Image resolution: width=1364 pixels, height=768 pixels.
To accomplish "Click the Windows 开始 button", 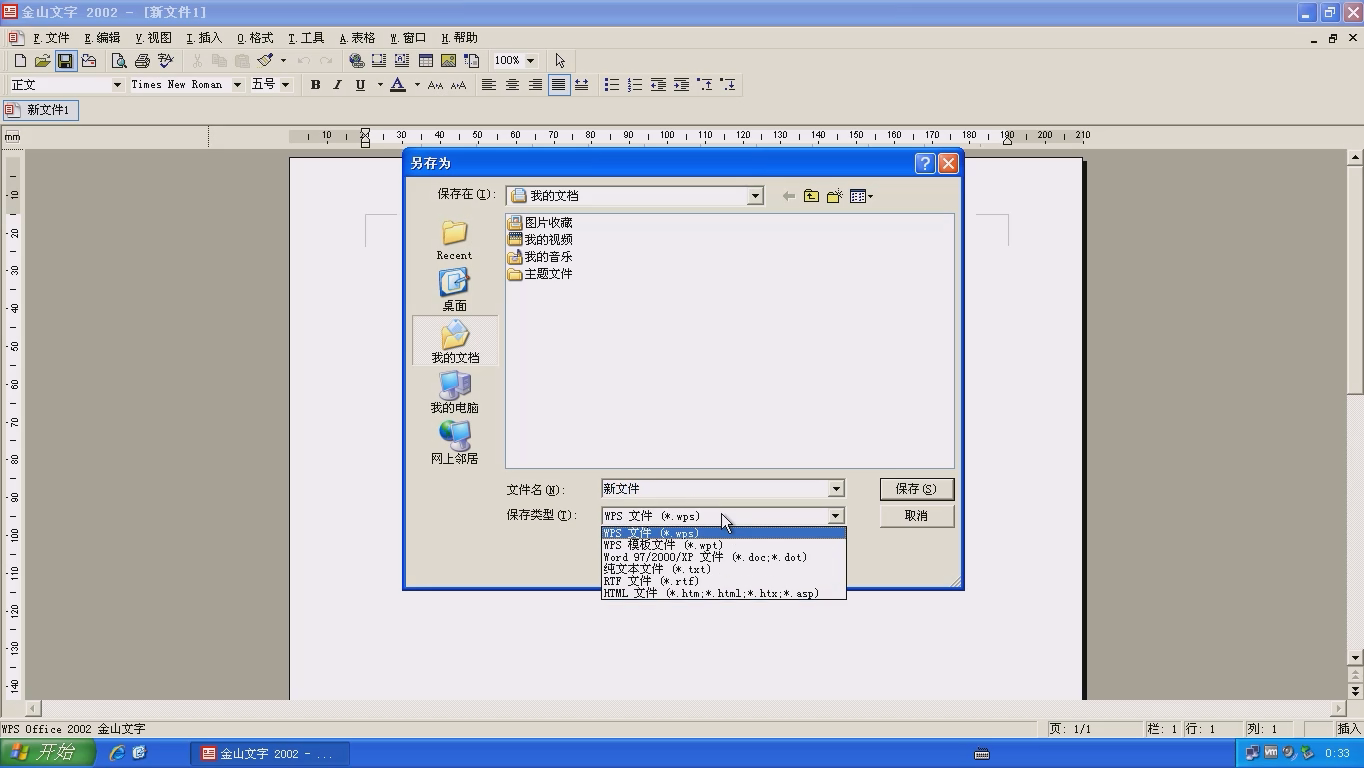I will 48,753.
